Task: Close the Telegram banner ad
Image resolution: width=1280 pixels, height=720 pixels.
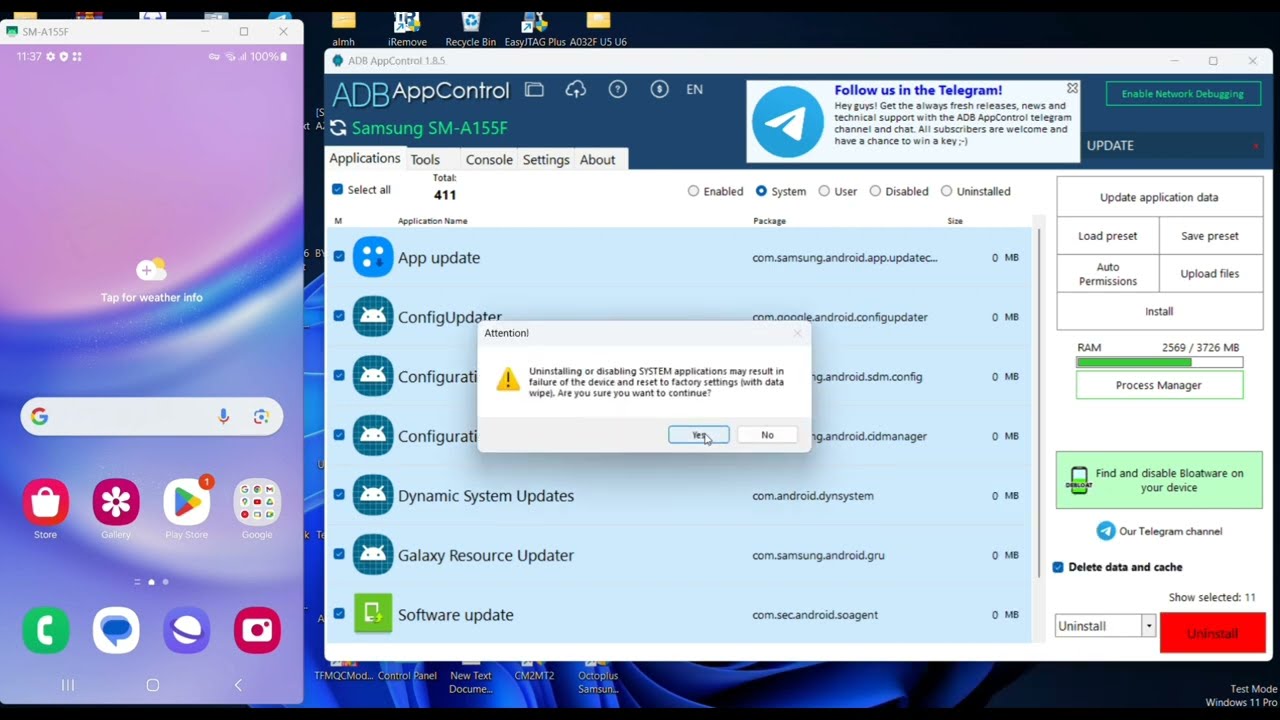Action: pos(1073,88)
